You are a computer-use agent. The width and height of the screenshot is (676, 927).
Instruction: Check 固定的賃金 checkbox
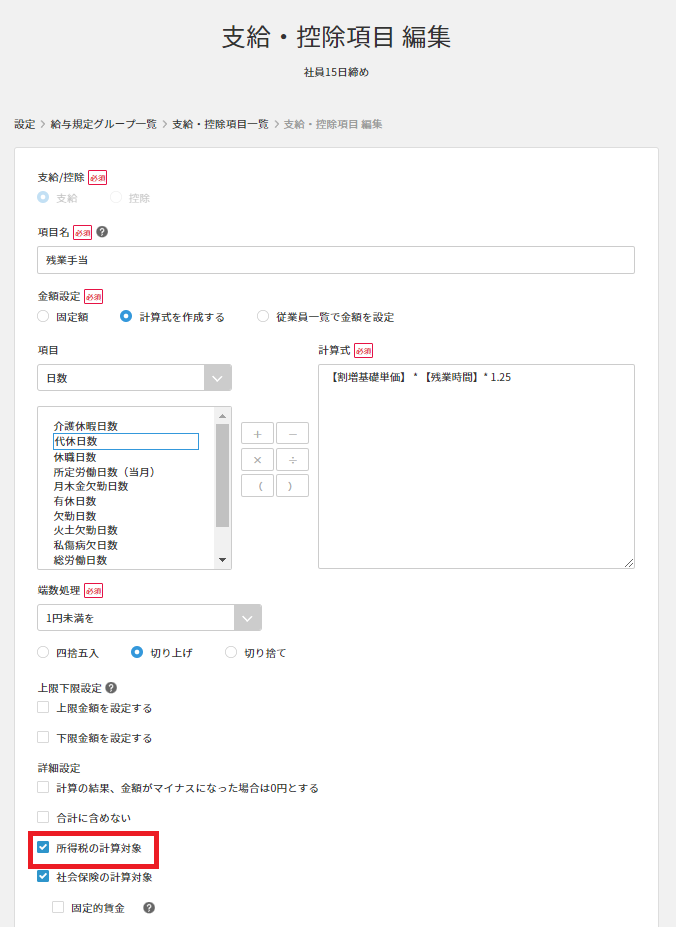(58, 907)
